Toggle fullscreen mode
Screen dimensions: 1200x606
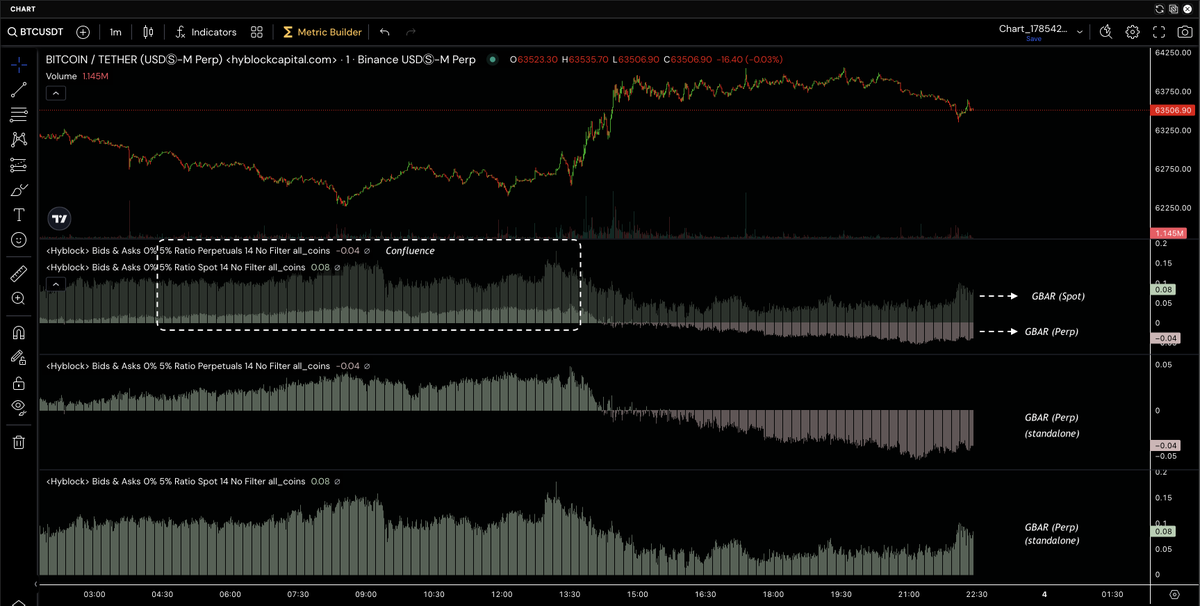click(x=1159, y=32)
